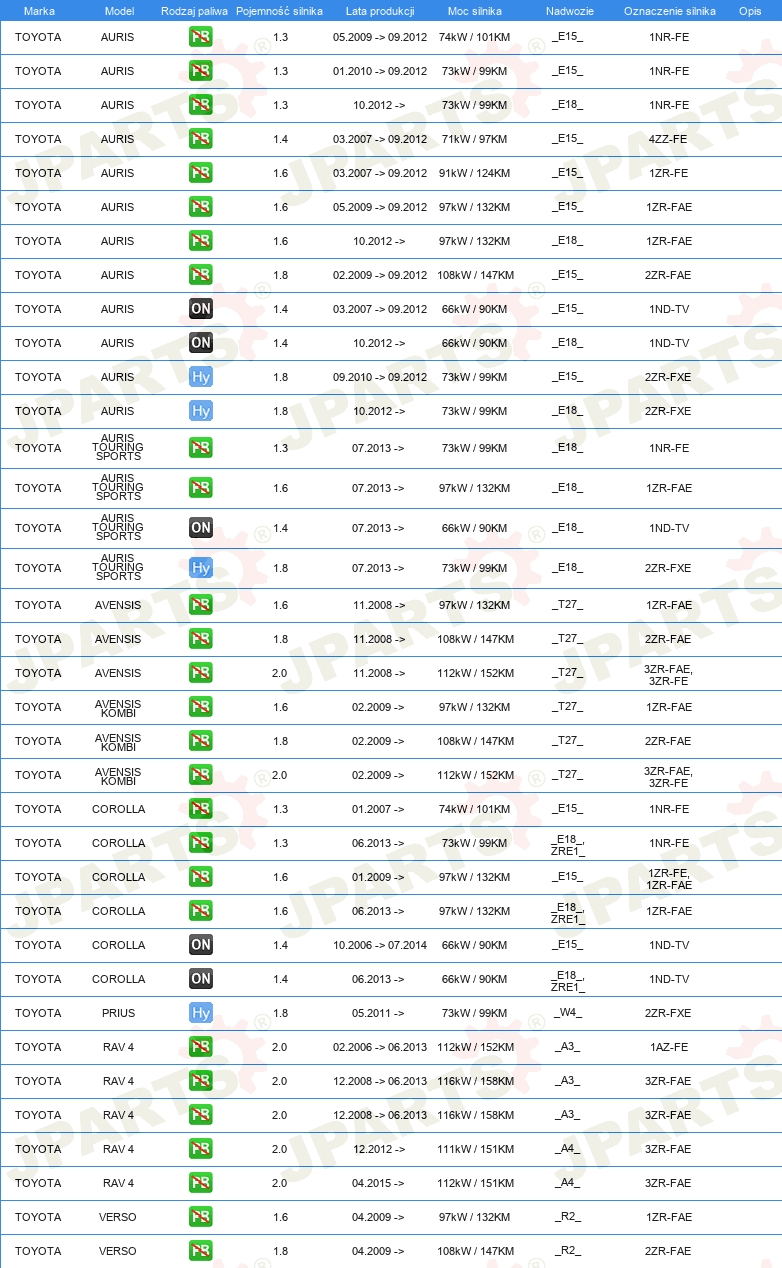This screenshot has height=1268, width=782.
Task: Click the Marka column header
Action: [x=39, y=11]
